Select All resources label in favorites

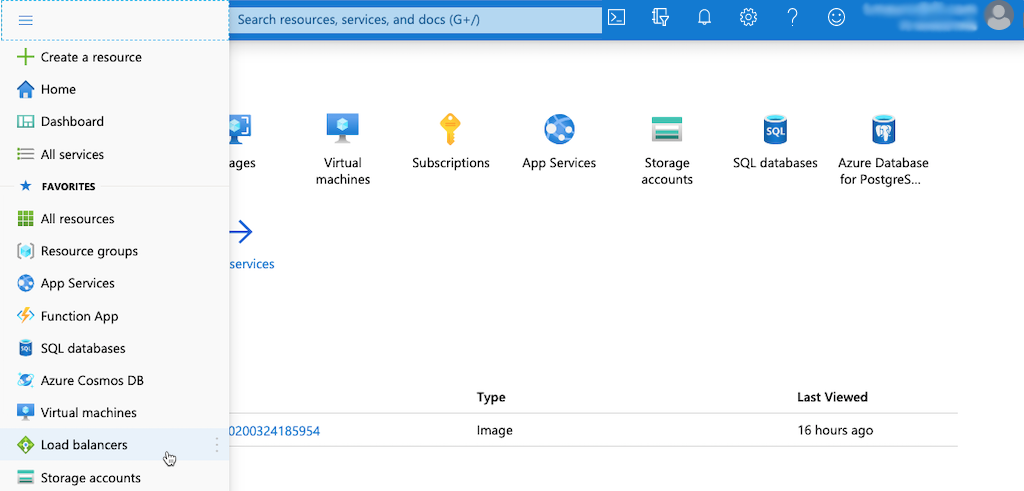[x=77, y=219]
